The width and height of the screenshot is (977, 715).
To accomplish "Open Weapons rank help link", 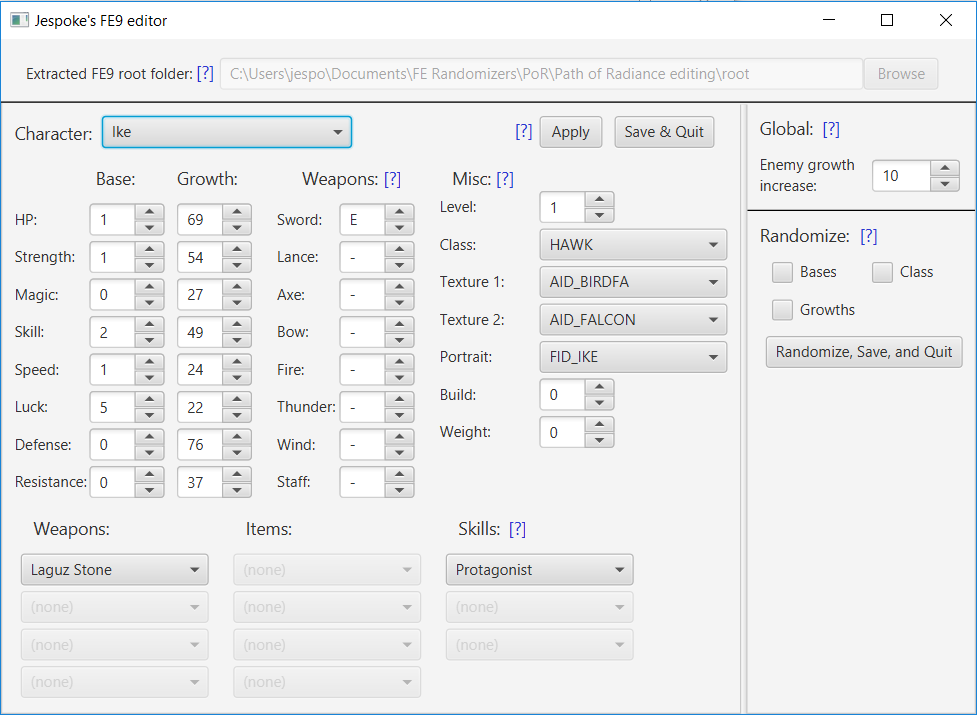I will (393, 179).
